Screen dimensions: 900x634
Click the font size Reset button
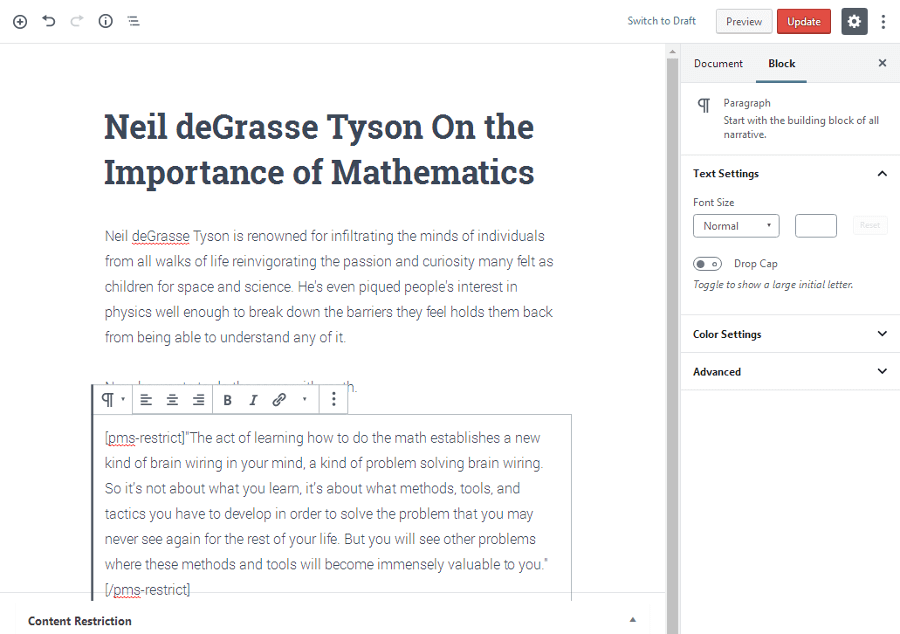coord(870,225)
